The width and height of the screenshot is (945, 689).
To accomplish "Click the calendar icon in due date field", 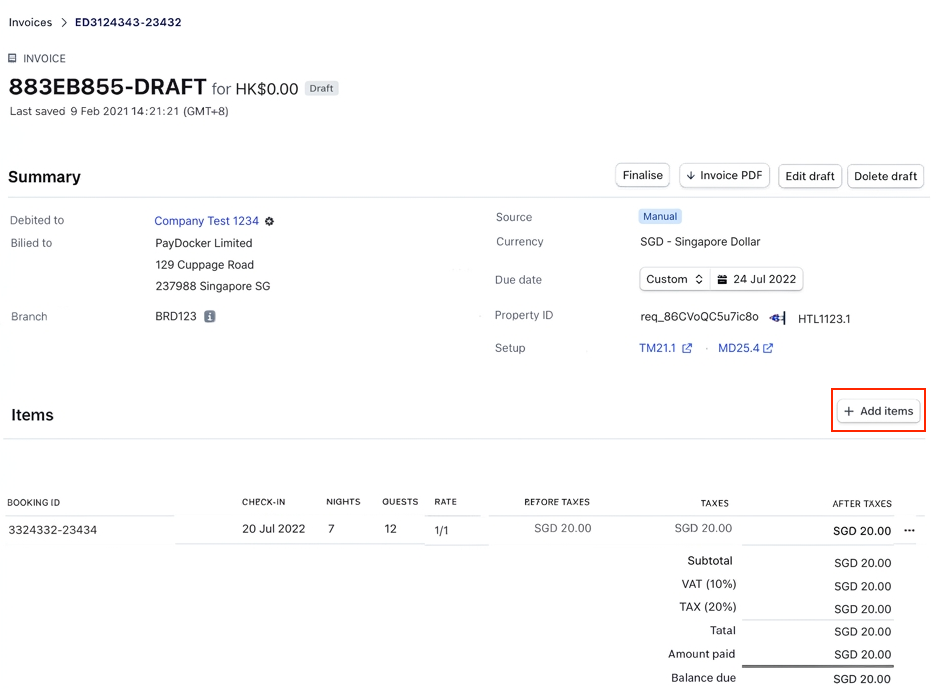I will click(723, 279).
